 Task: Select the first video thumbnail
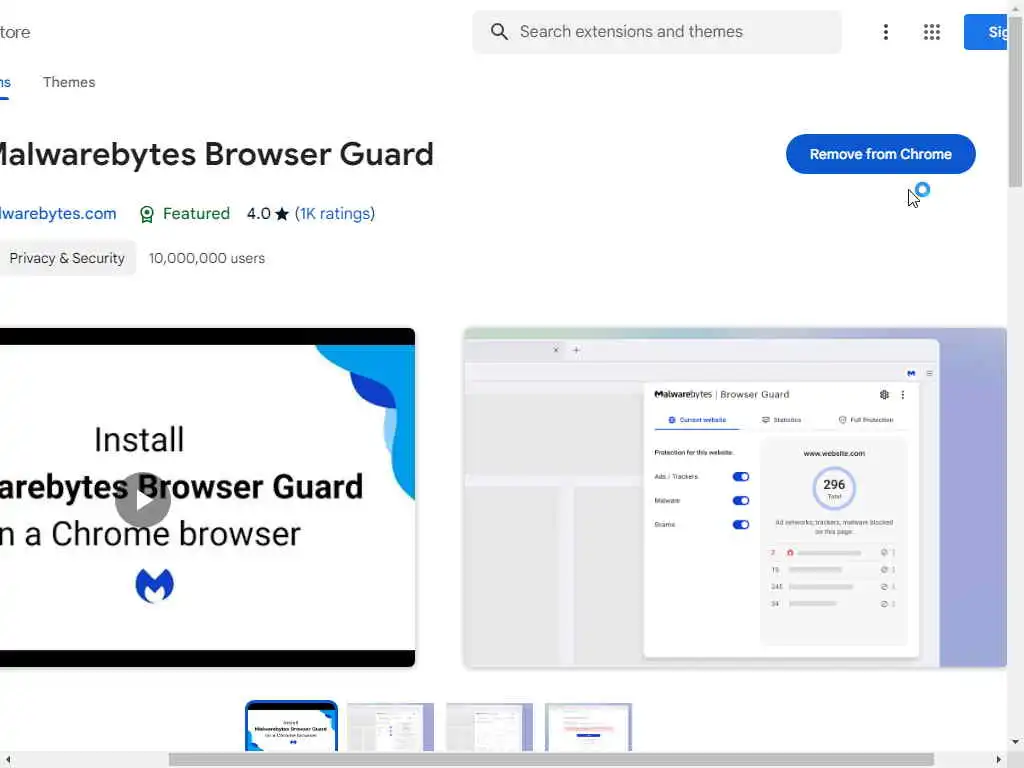[291, 726]
